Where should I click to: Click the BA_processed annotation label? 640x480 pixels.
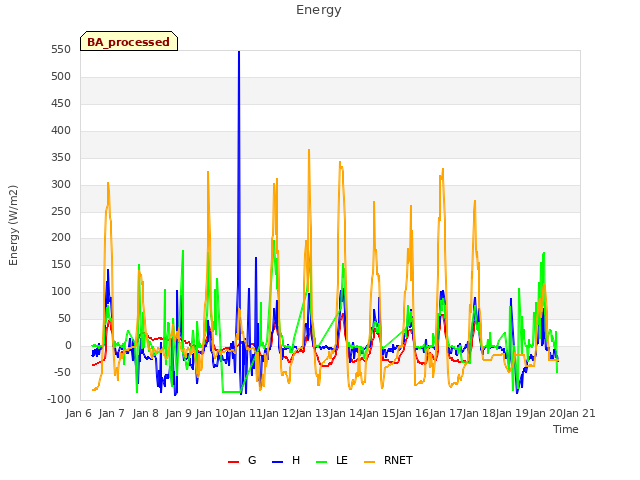tap(129, 42)
